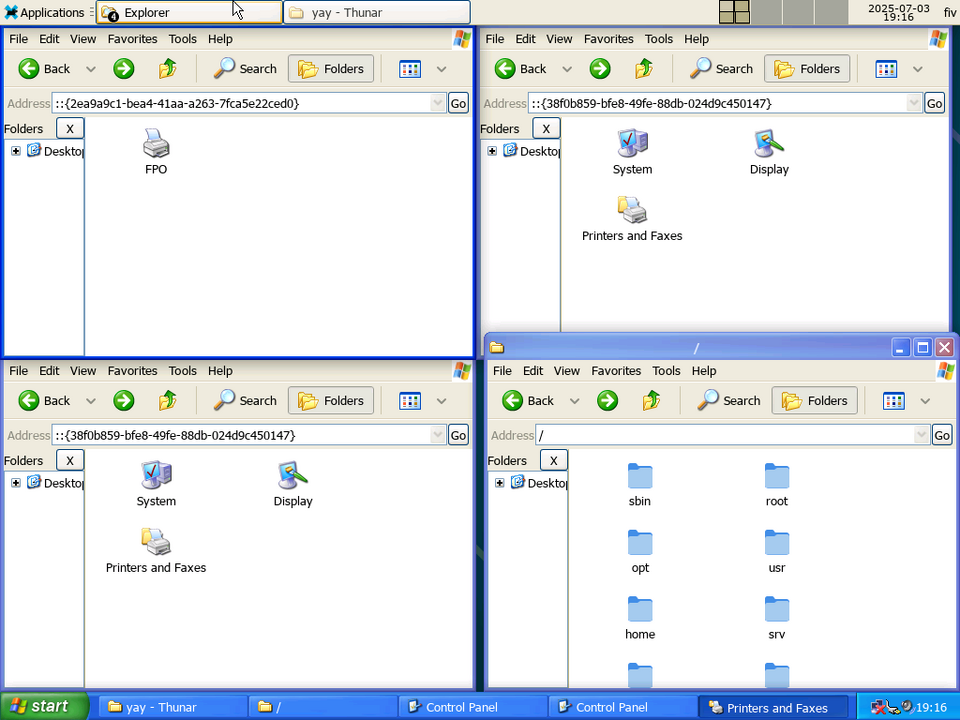Hide the Folders panel with its X button
This screenshot has width=960, height=720.
[70, 128]
